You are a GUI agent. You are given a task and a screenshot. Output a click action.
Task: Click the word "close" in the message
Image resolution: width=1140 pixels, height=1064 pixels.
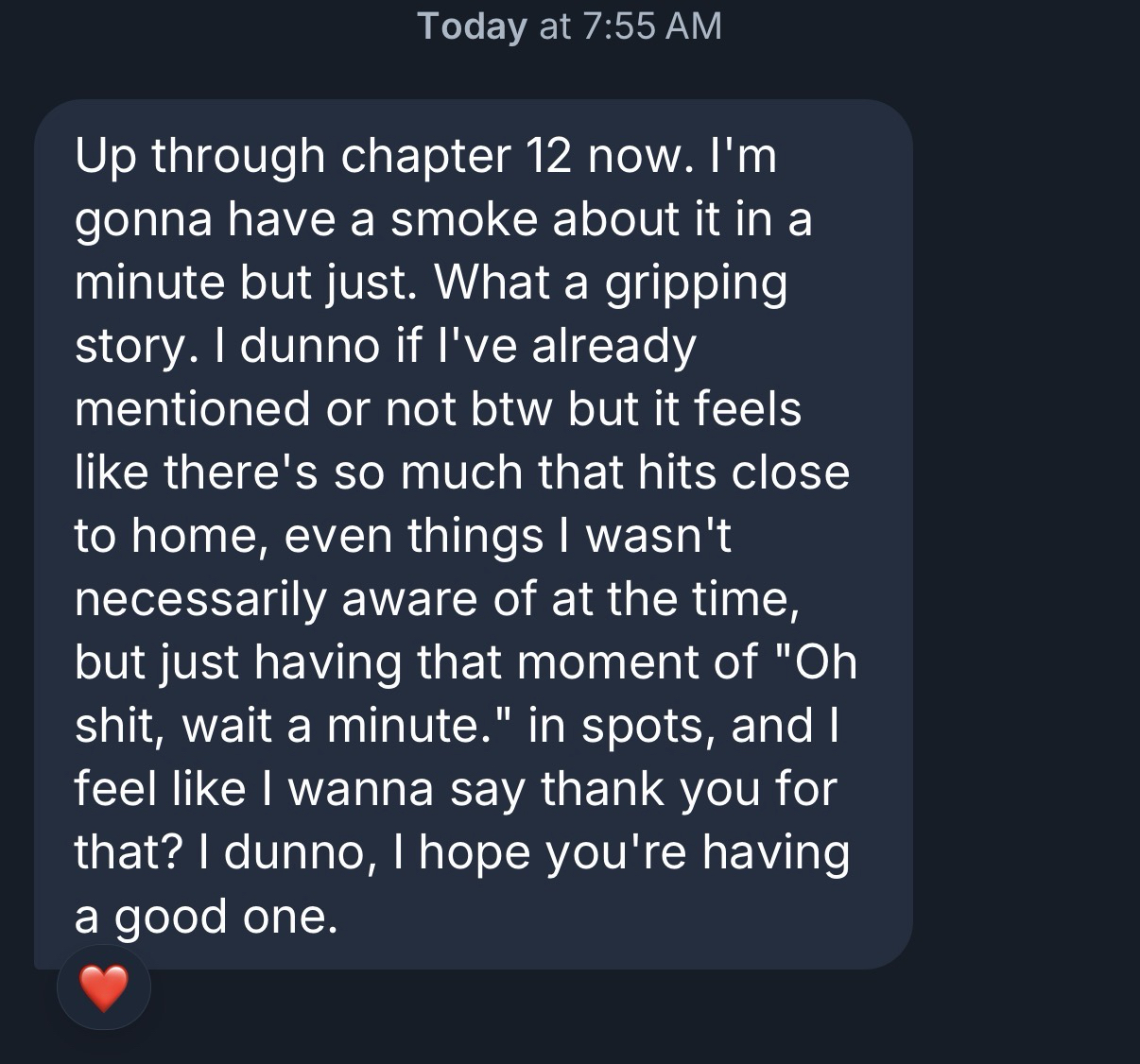[792, 472]
